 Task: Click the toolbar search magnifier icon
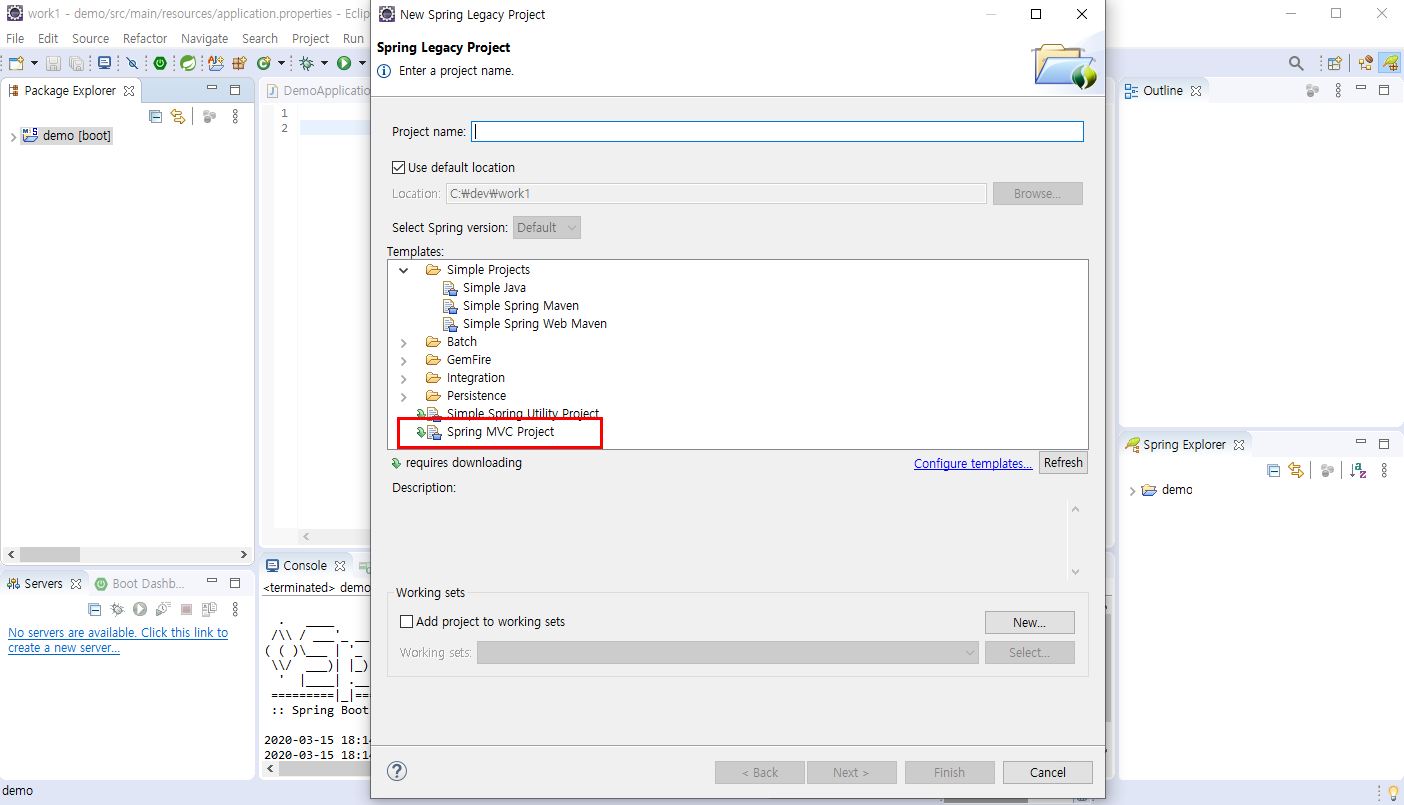coord(1296,63)
